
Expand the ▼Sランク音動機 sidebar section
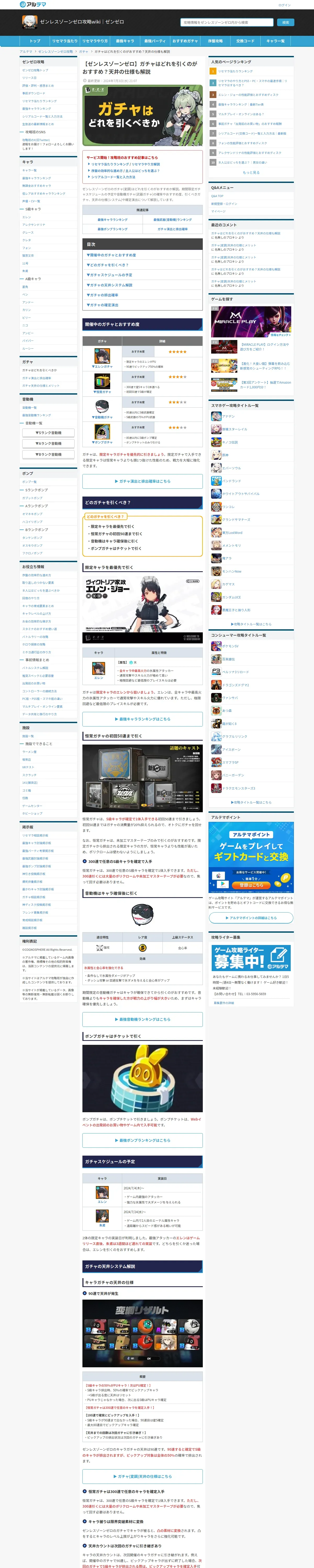[48, 433]
